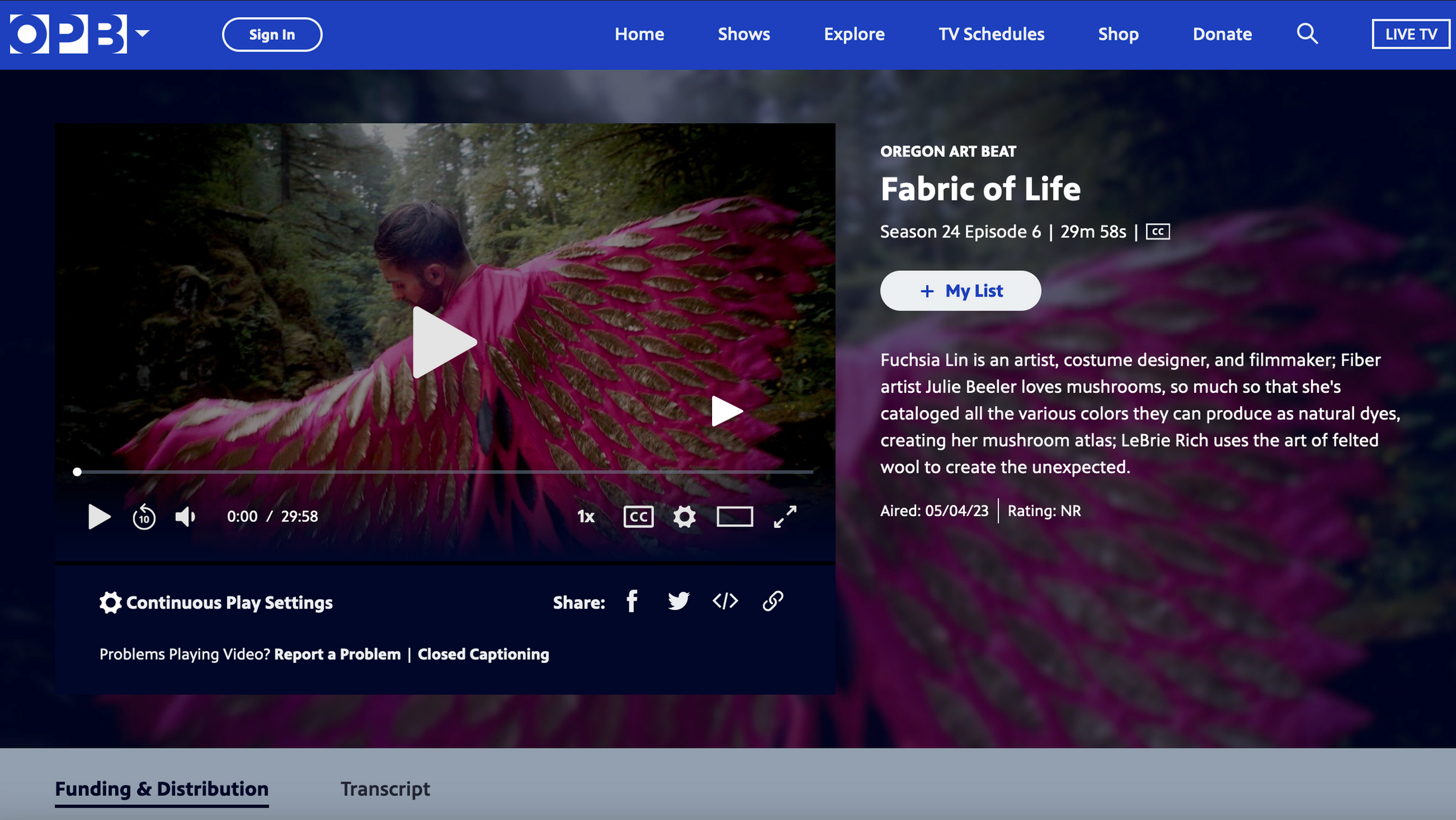The image size is (1456, 820).
Task: Open the embed code icon
Action: tap(725, 601)
